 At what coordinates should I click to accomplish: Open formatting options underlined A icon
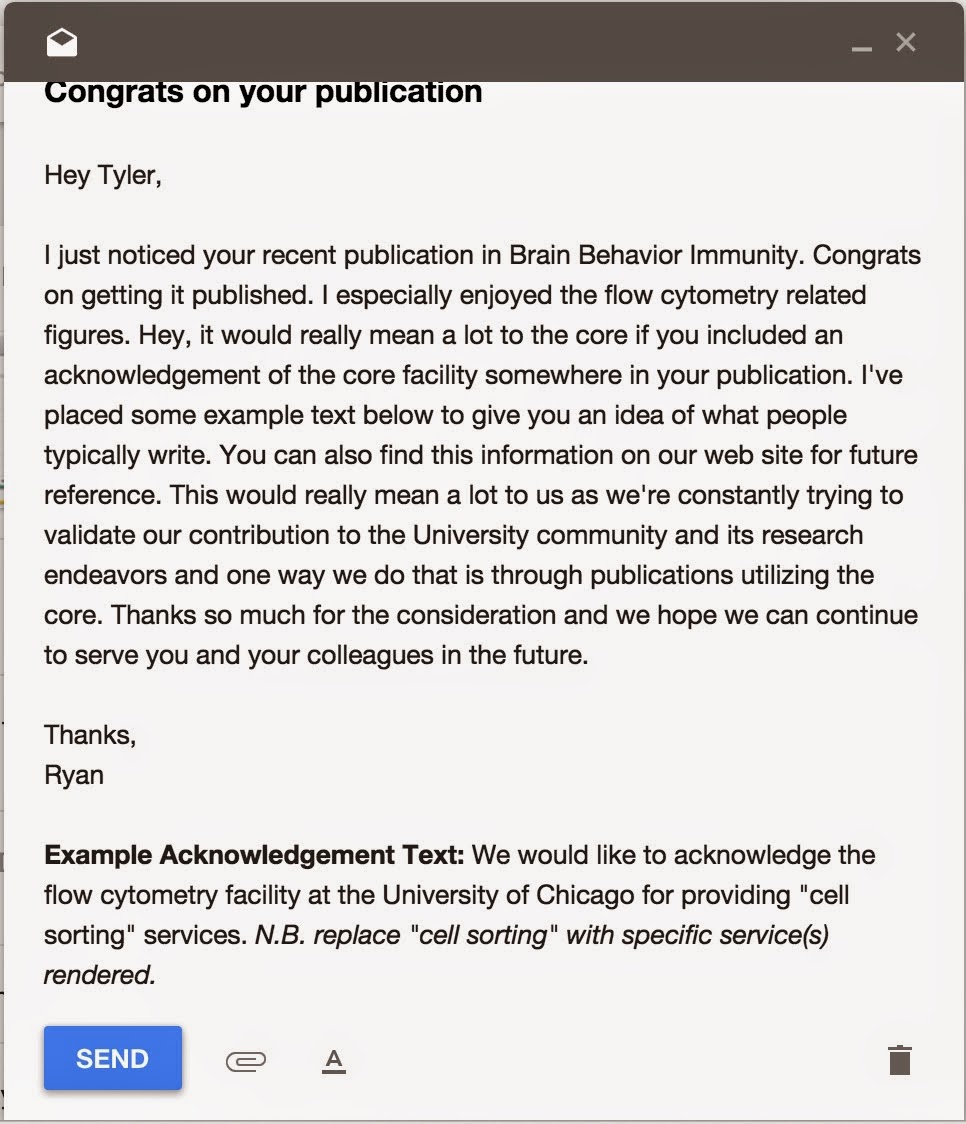click(x=334, y=1061)
